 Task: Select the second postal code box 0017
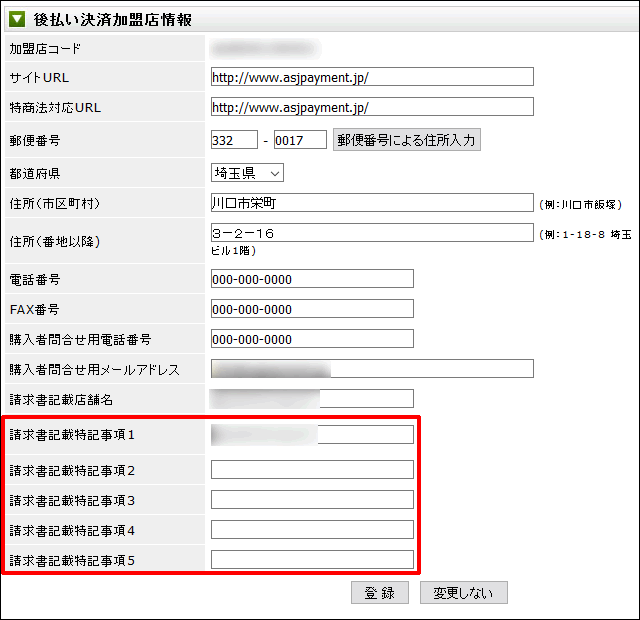click(300, 140)
